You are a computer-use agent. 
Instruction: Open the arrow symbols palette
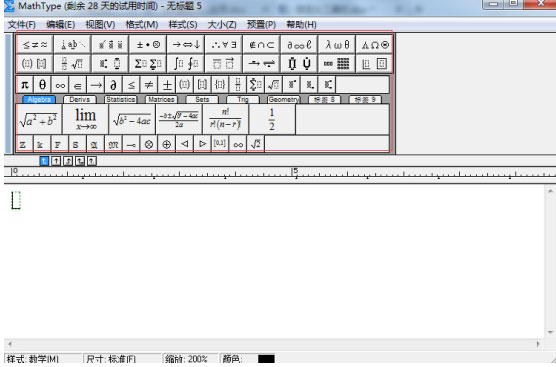click(186, 45)
